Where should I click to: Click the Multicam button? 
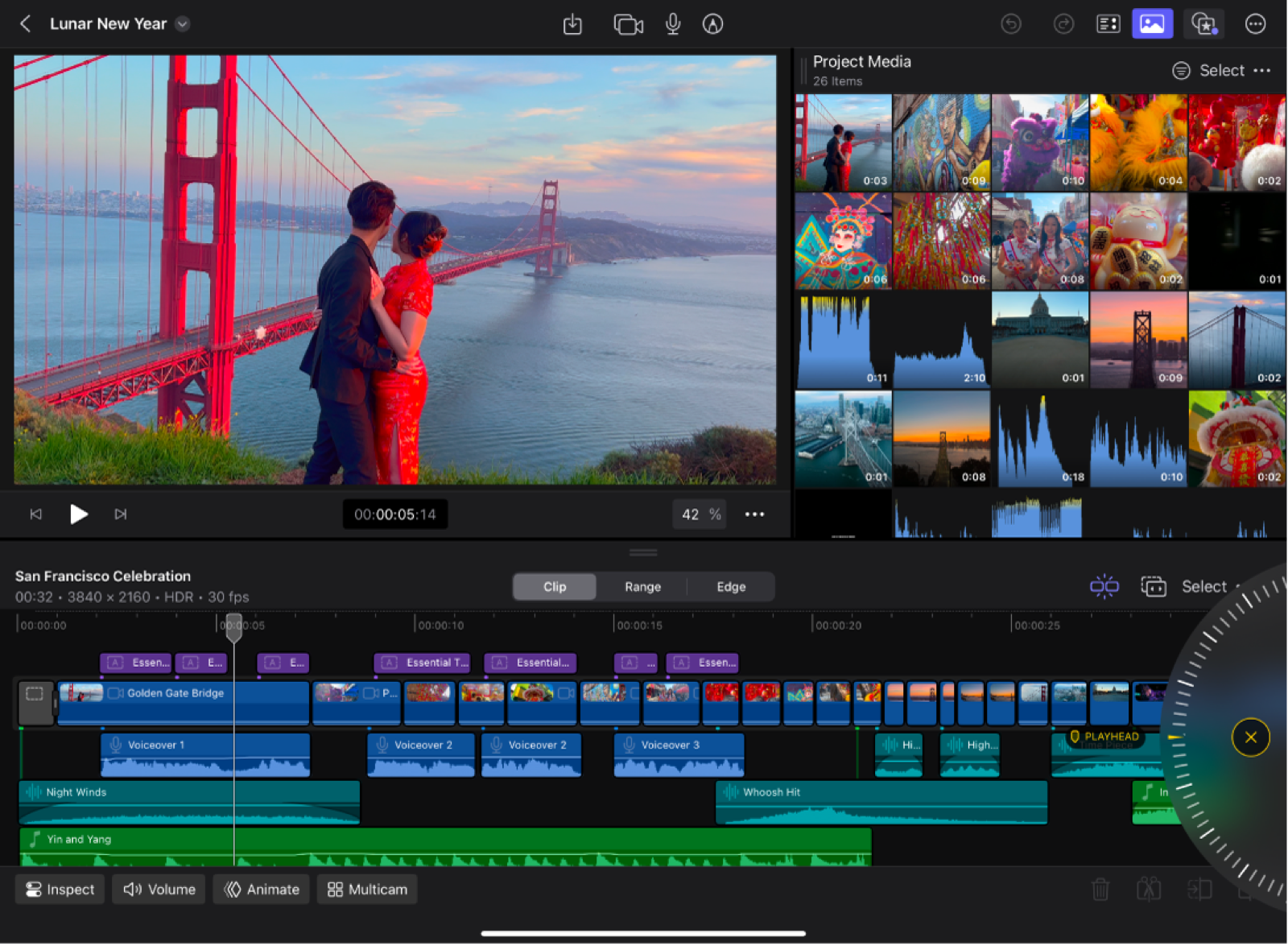[366, 889]
